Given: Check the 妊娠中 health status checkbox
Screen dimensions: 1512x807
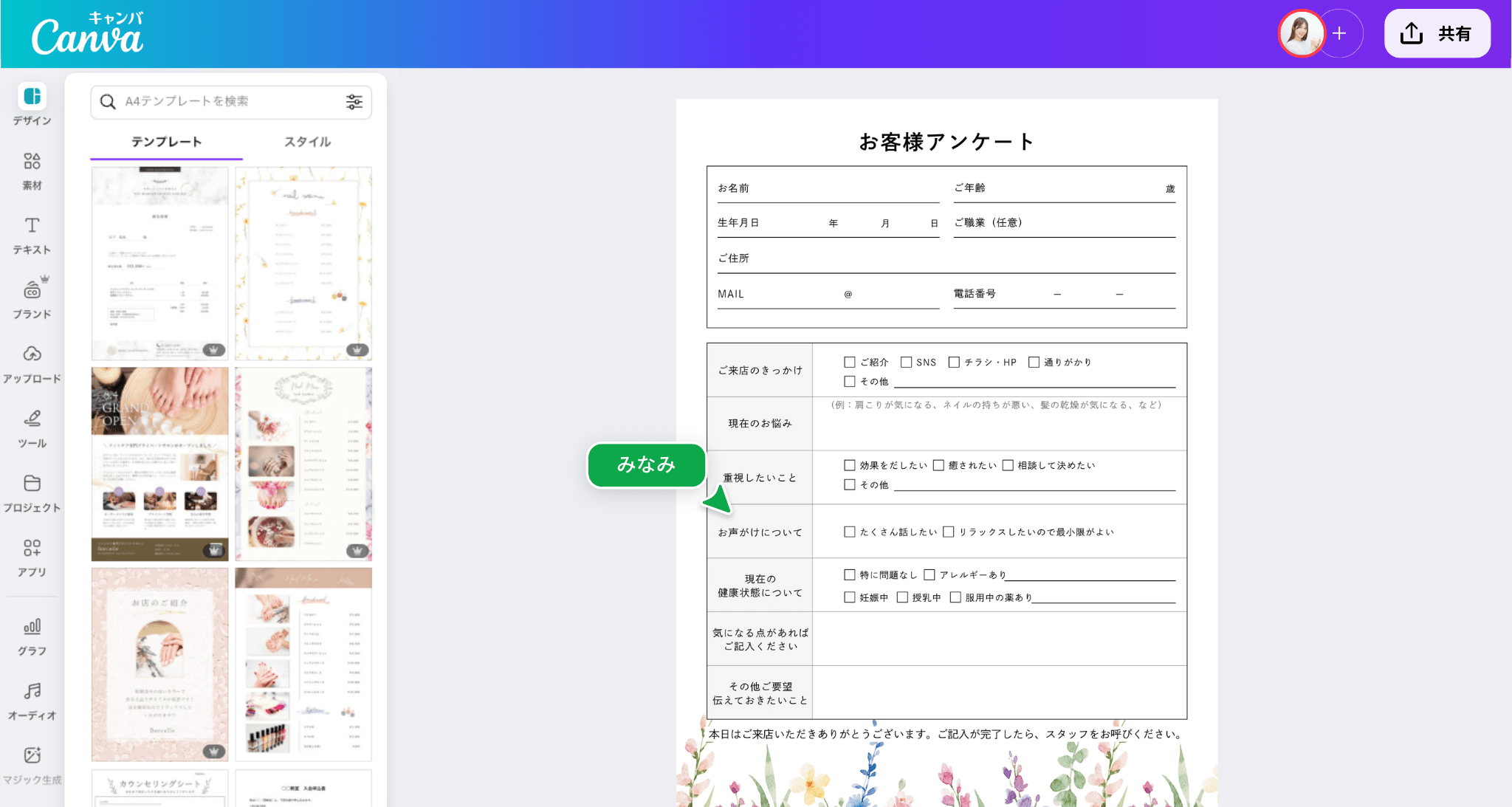Looking at the screenshot, I should (x=850, y=597).
